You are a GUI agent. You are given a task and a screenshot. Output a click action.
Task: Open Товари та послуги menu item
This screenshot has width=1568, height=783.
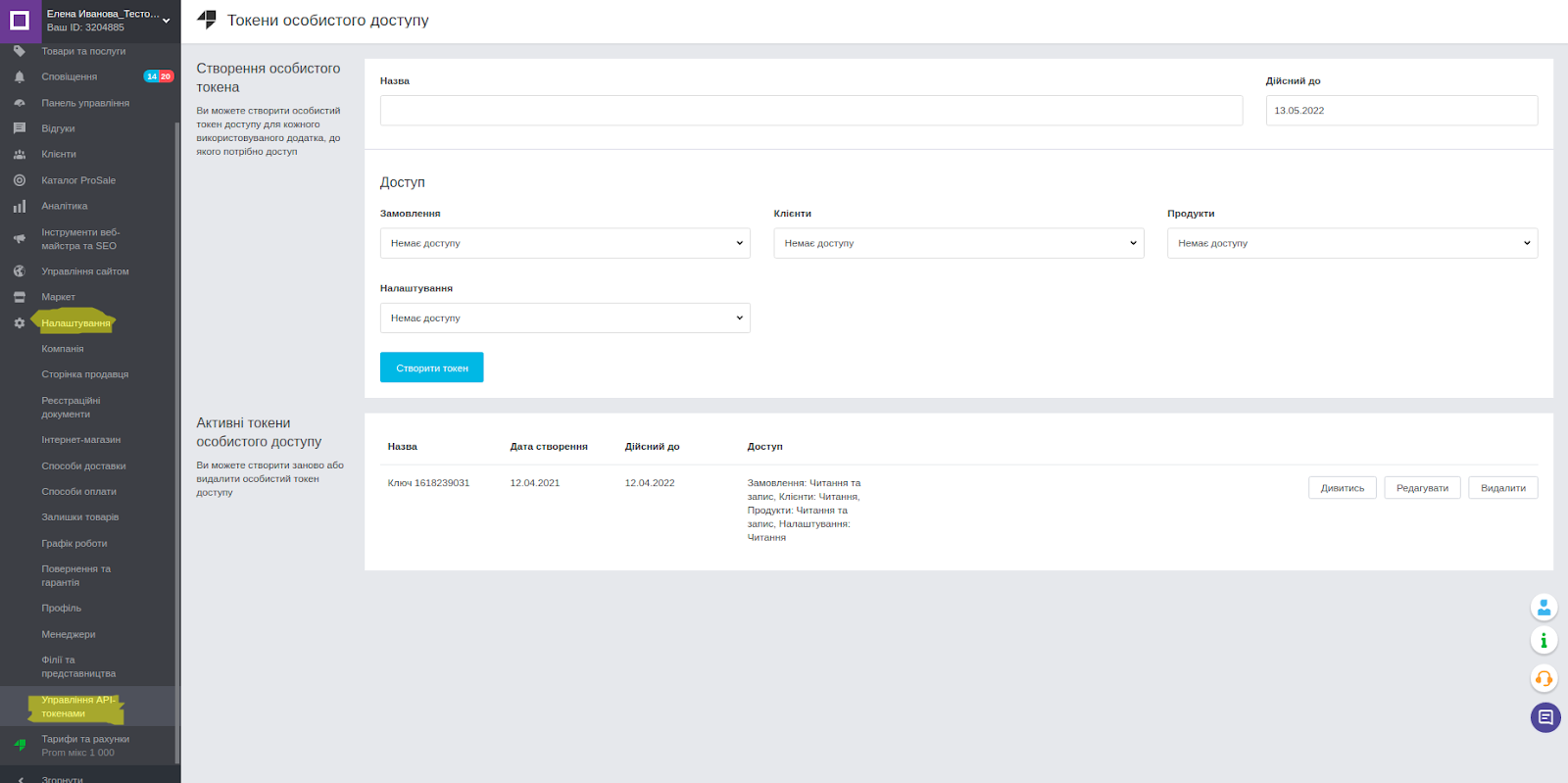[x=83, y=51]
